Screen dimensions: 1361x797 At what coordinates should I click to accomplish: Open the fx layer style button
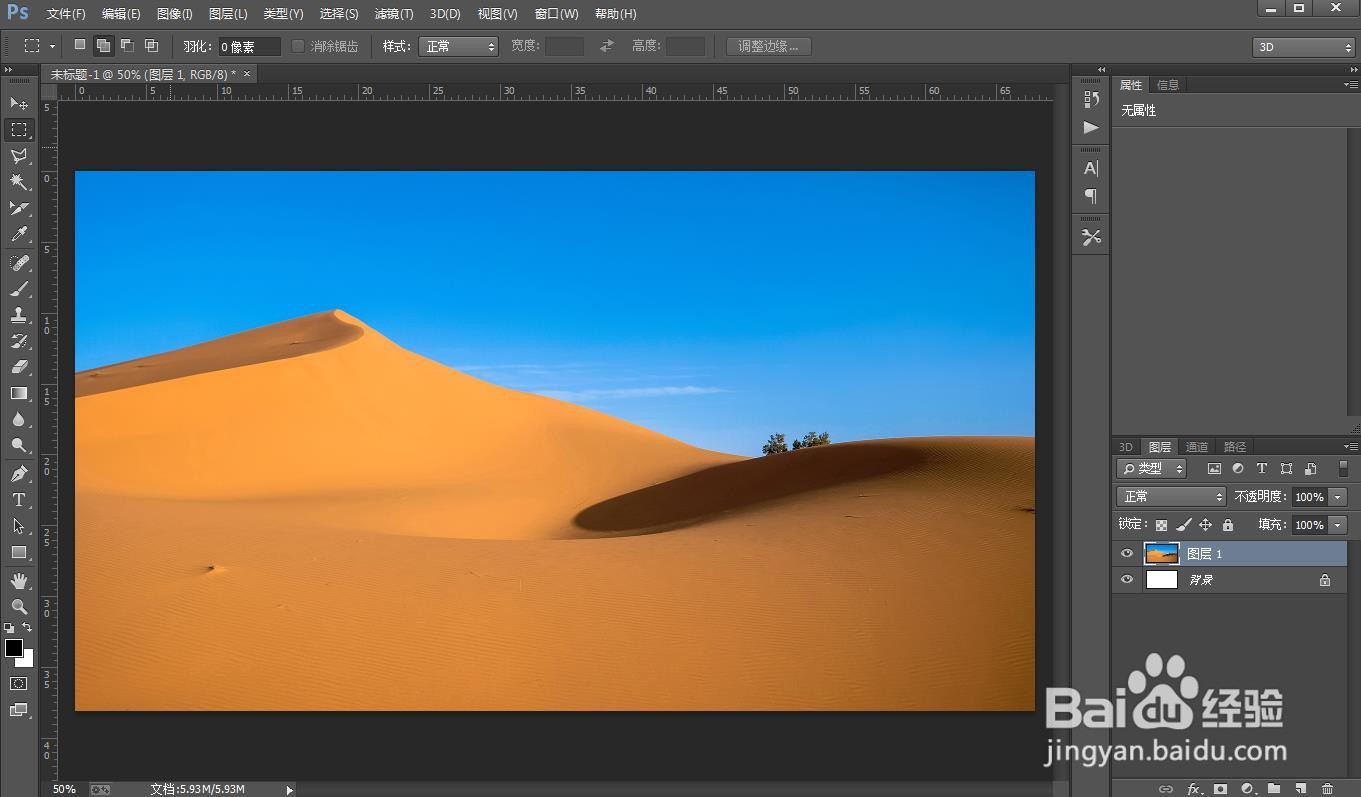[x=1193, y=789]
